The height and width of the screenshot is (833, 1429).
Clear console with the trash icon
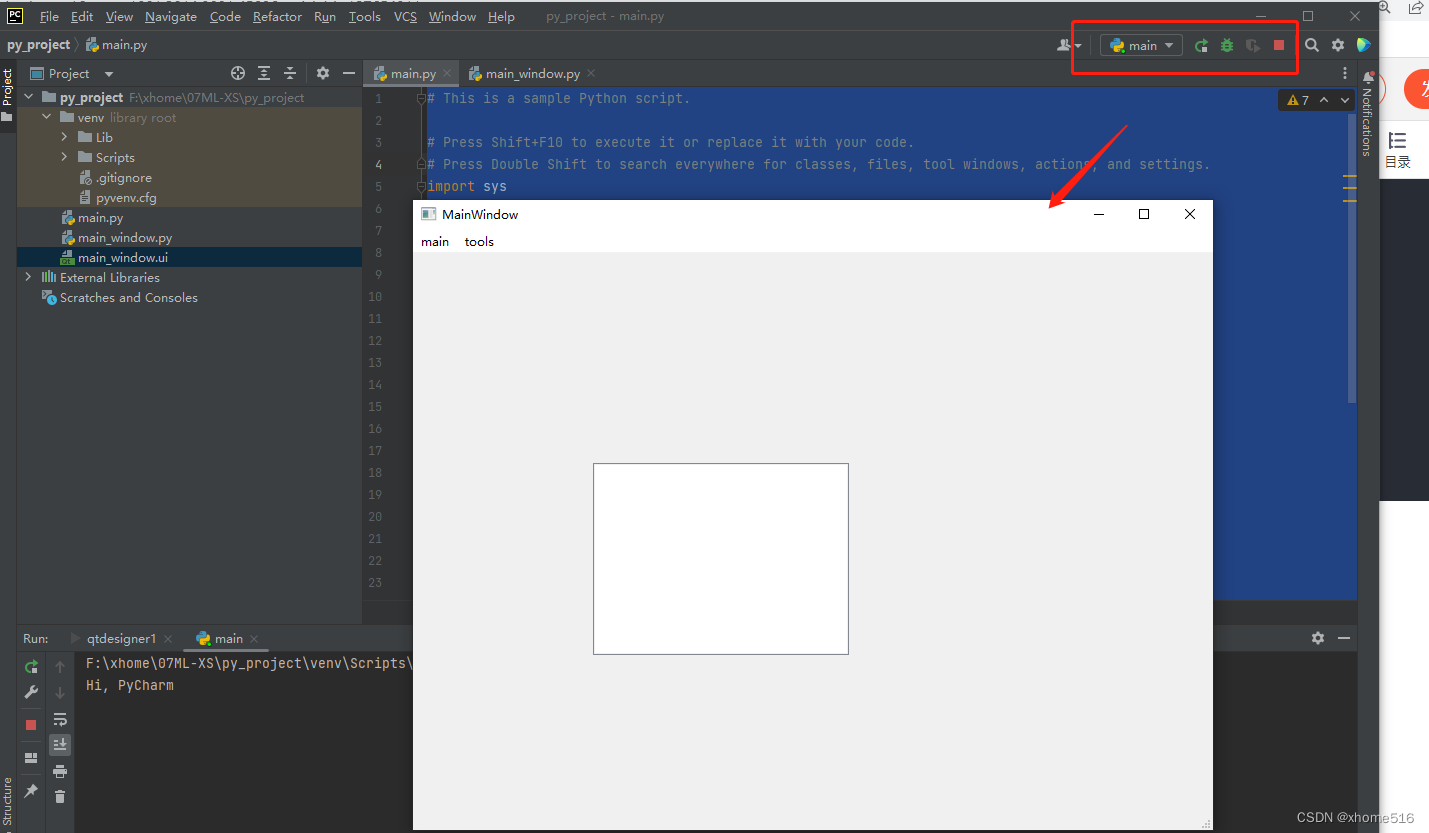click(60, 797)
